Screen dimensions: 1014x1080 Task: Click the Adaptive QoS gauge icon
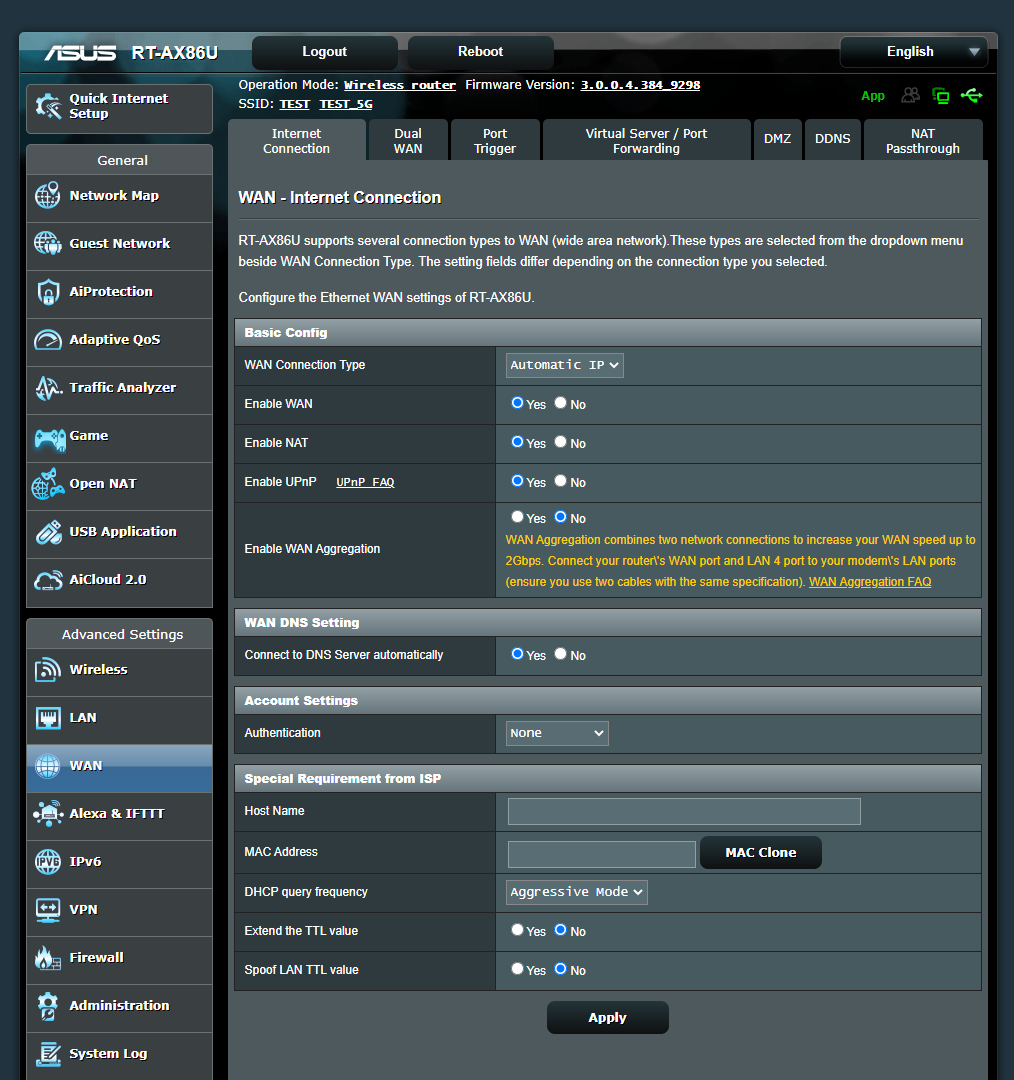(x=48, y=340)
